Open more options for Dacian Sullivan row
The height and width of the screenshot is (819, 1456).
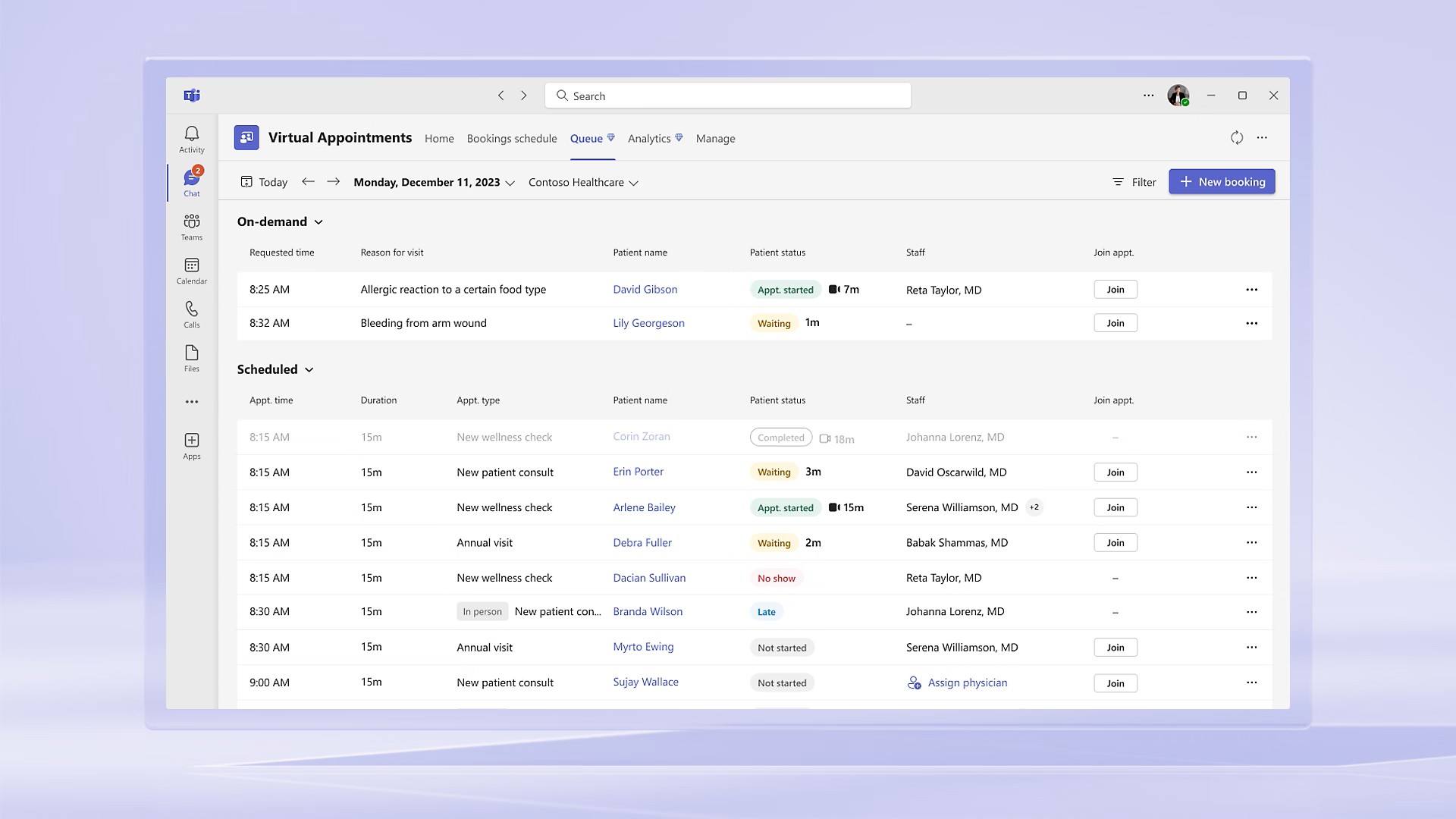click(x=1252, y=578)
